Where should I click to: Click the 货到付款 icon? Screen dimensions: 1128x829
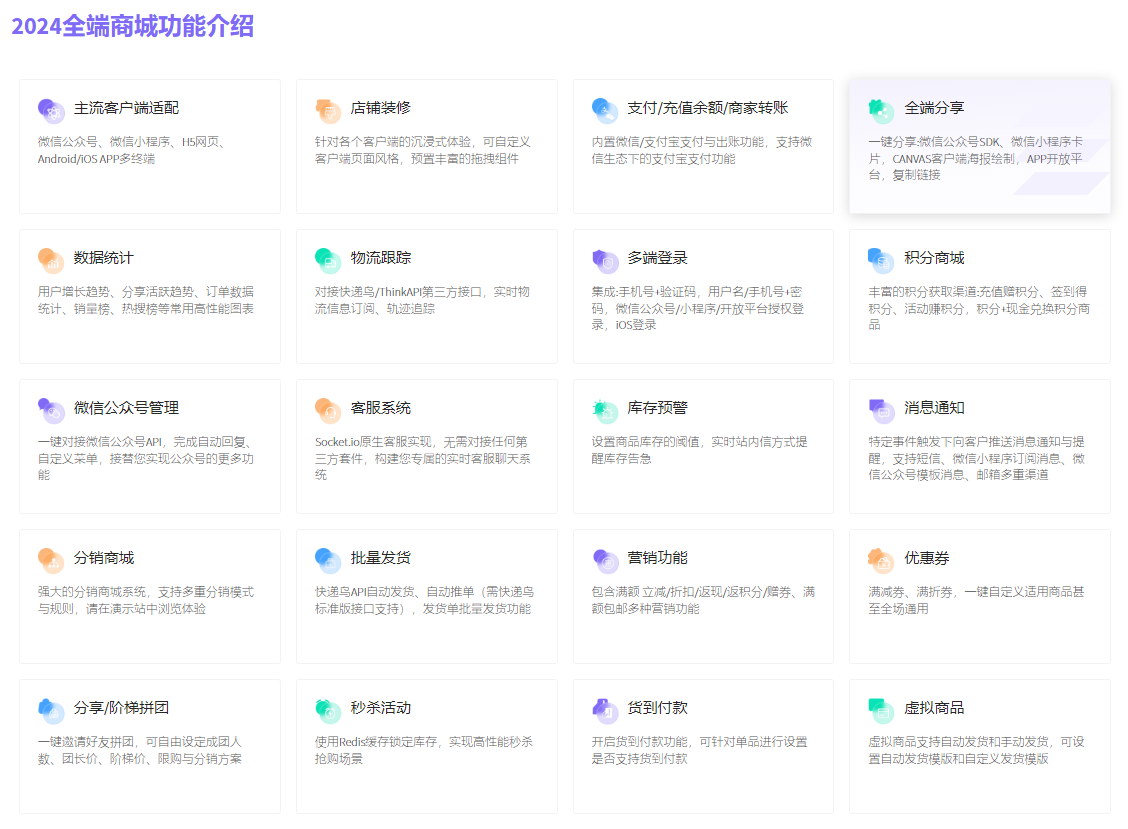coord(605,710)
